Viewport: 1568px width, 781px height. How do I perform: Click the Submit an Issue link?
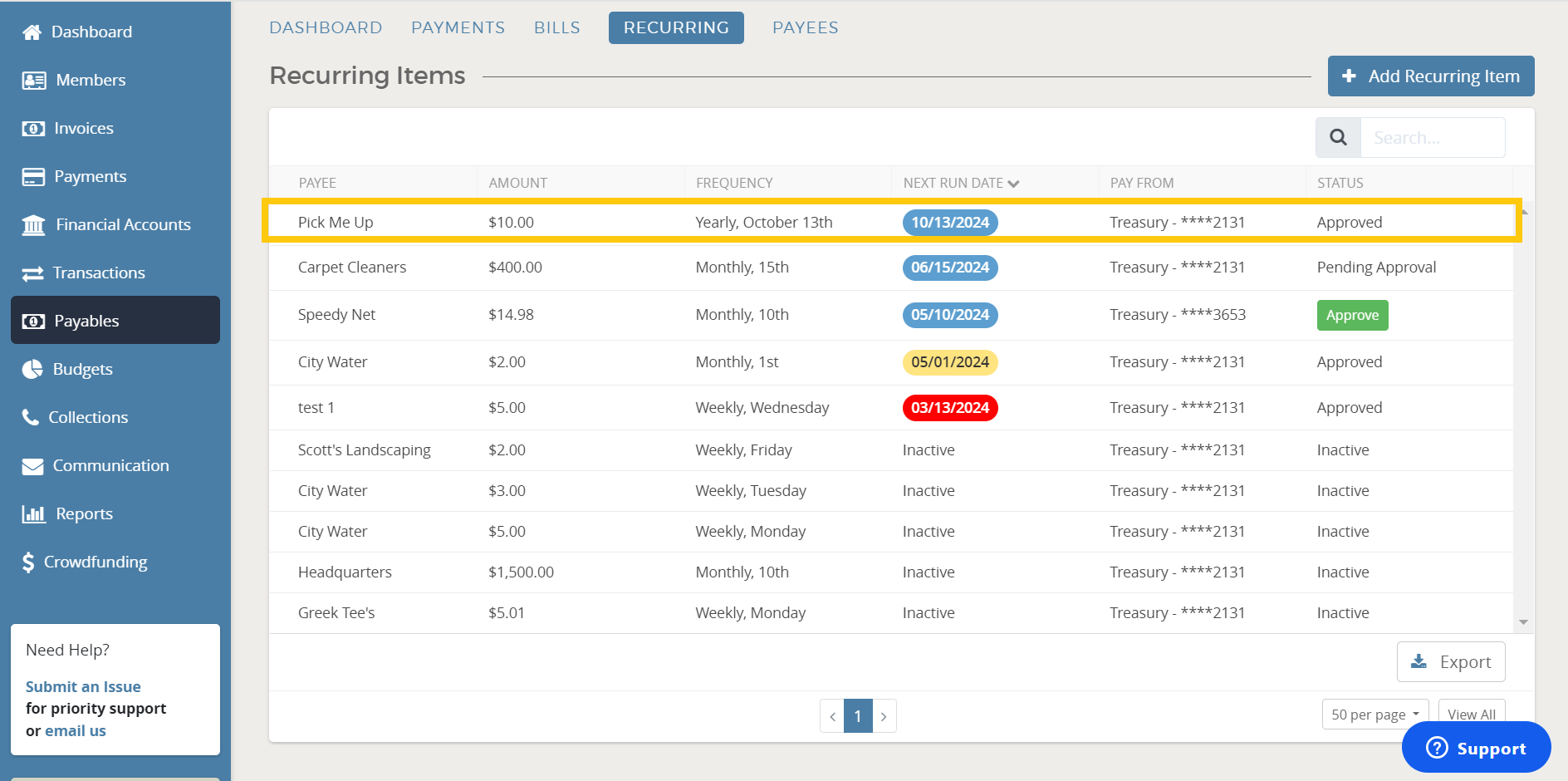click(83, 687)
